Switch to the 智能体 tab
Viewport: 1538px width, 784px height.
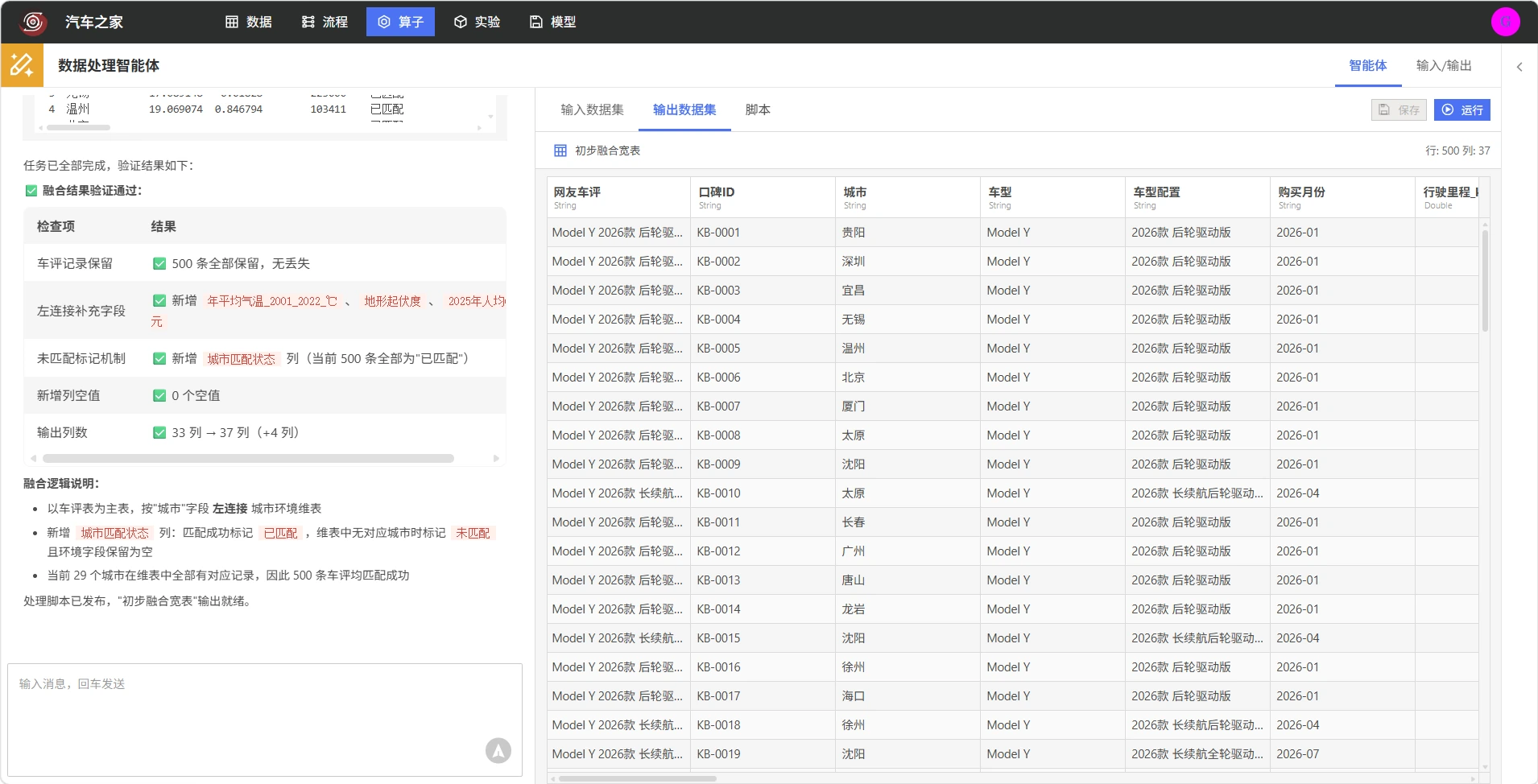click(1367, 65)
